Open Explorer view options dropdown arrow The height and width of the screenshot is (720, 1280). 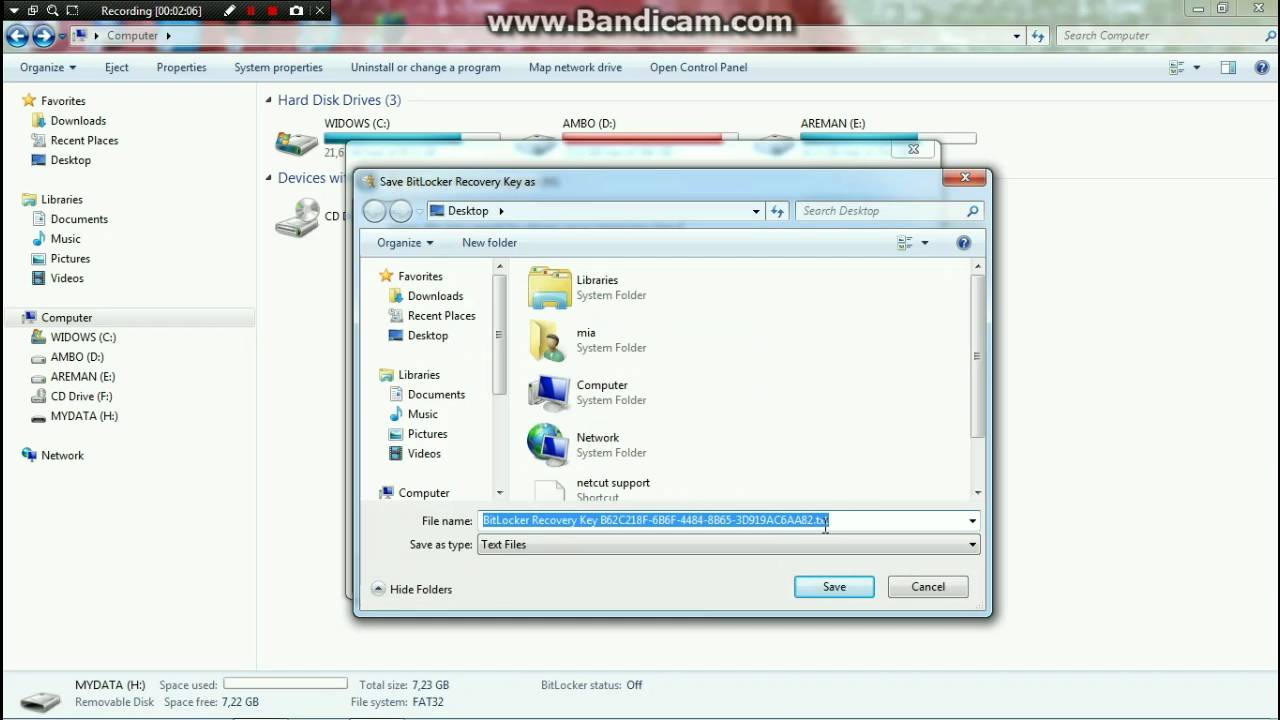click(x=1196, y=67)
